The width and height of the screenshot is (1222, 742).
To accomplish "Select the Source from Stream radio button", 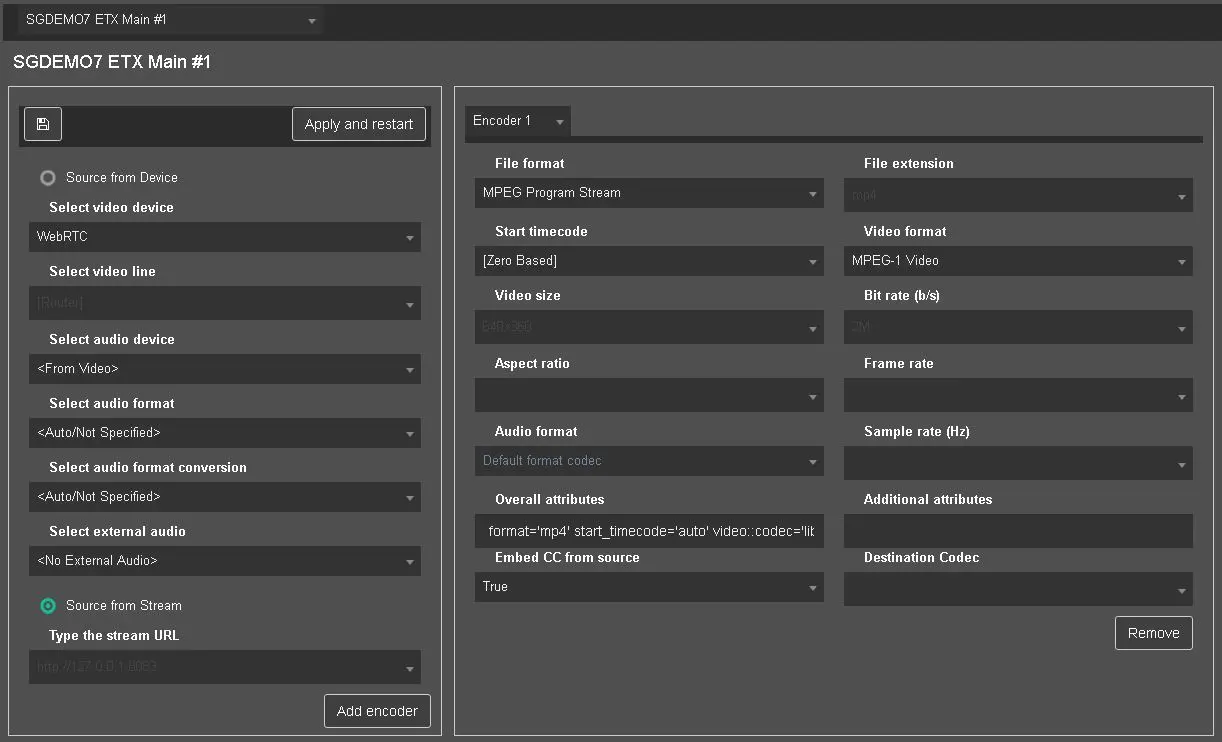I will click(x=48, y=606).
